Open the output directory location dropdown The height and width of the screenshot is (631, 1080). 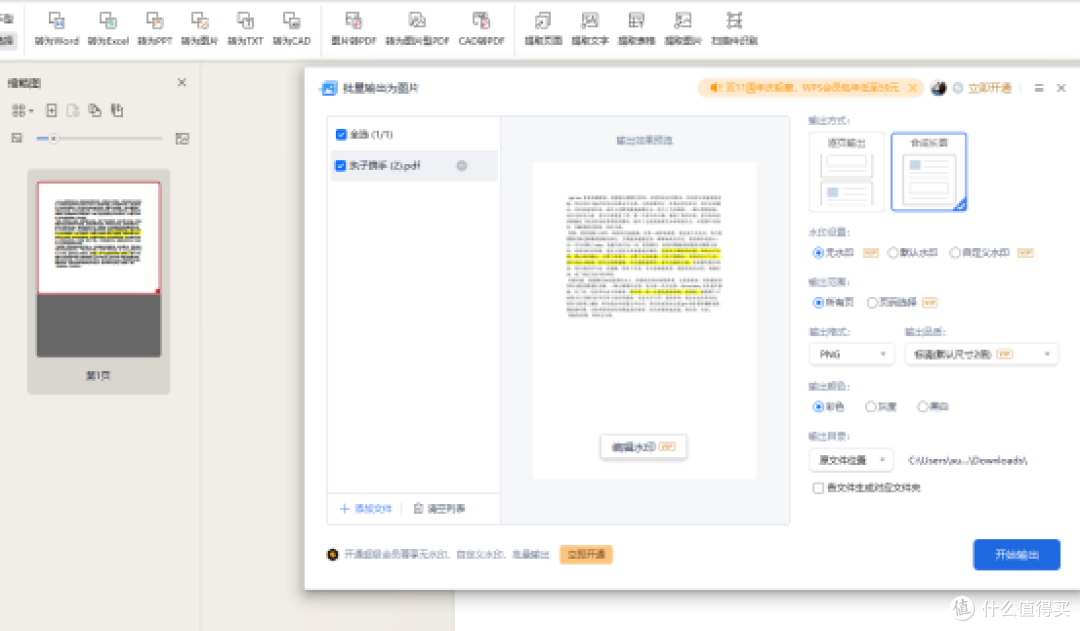[851, 460]
